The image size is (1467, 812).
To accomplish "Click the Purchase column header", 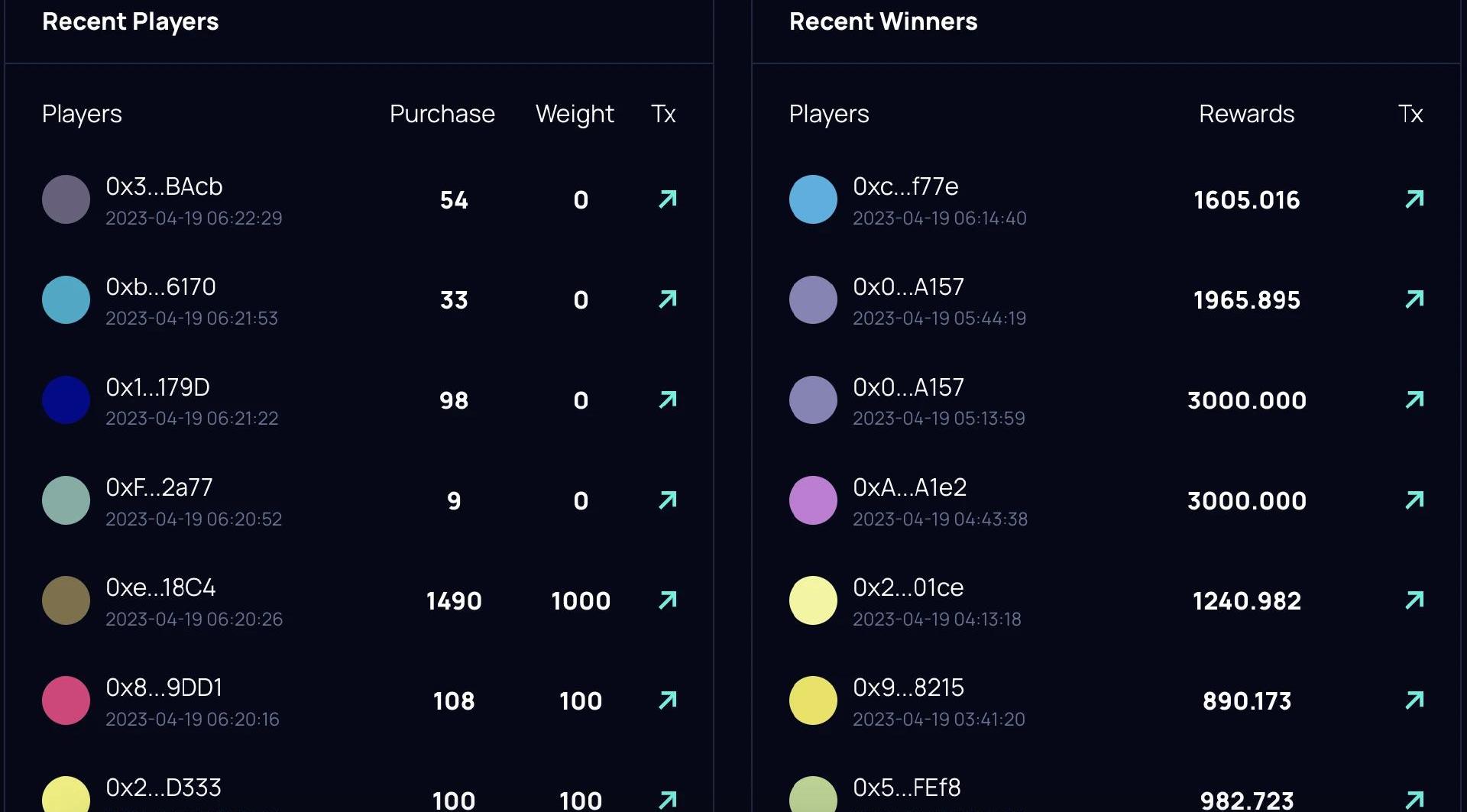I will click(442, 114).
